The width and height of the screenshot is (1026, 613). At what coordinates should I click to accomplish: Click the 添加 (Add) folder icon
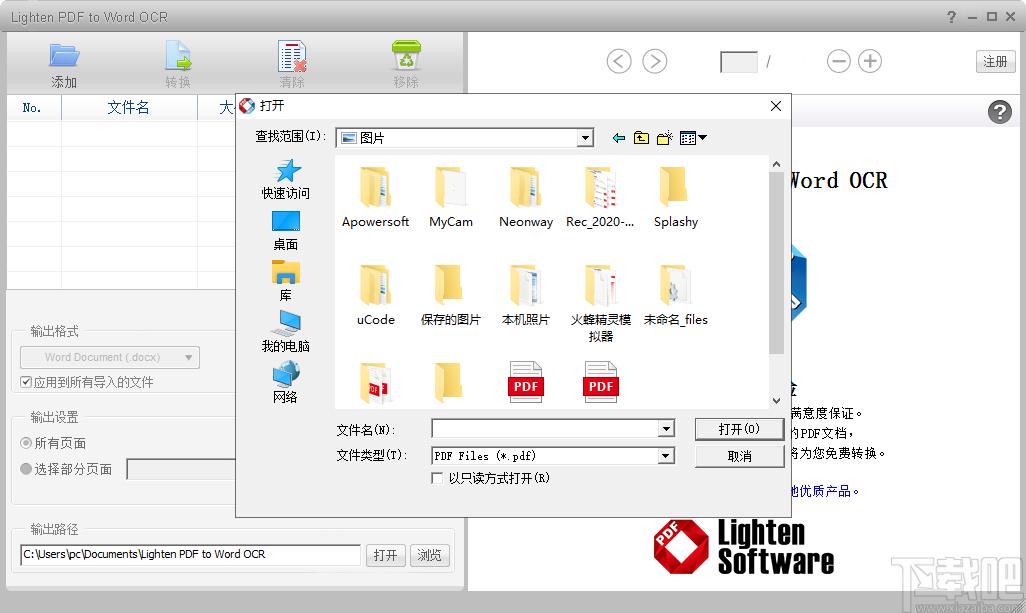(64, 56)
